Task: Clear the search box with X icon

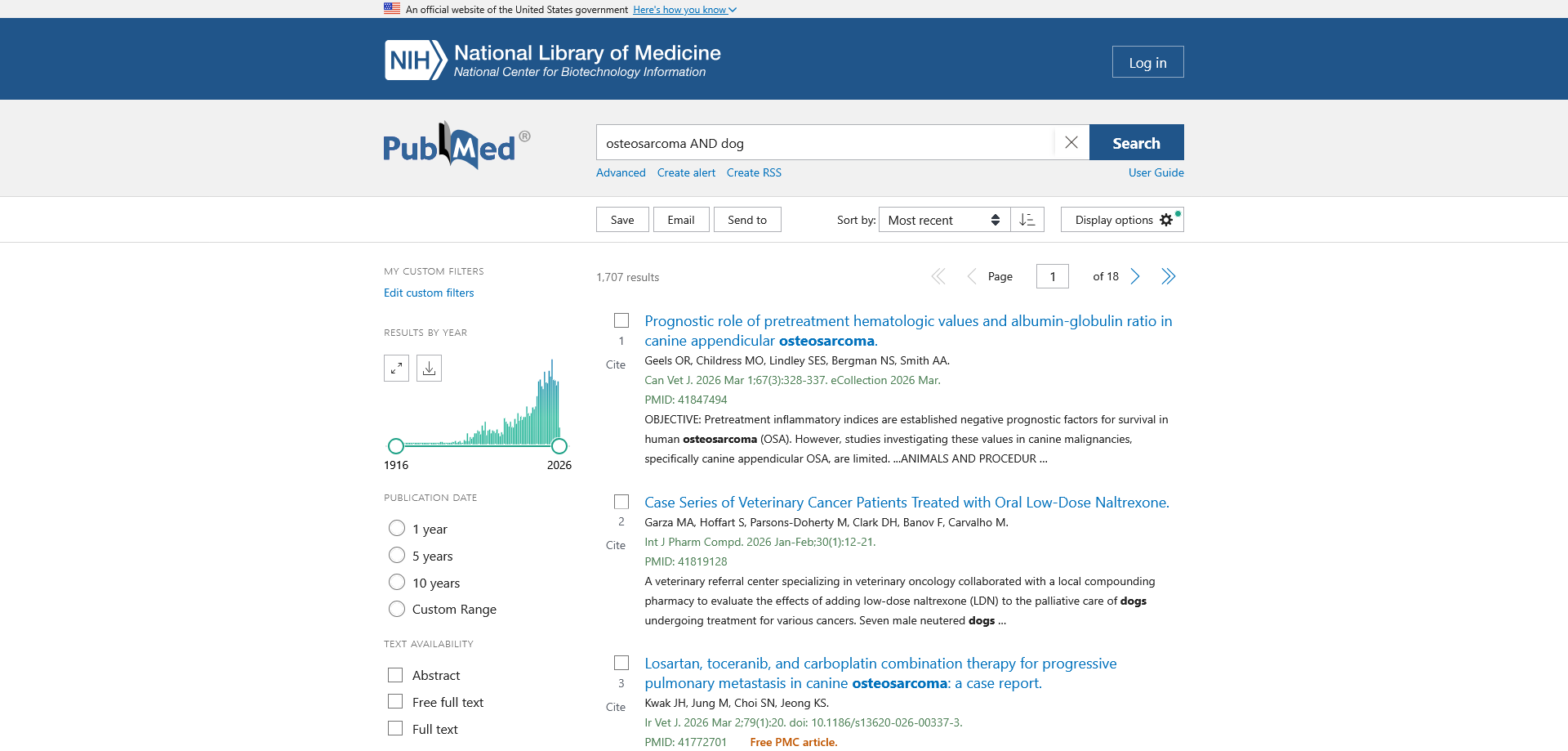Action: click(x=1071, y=142)
